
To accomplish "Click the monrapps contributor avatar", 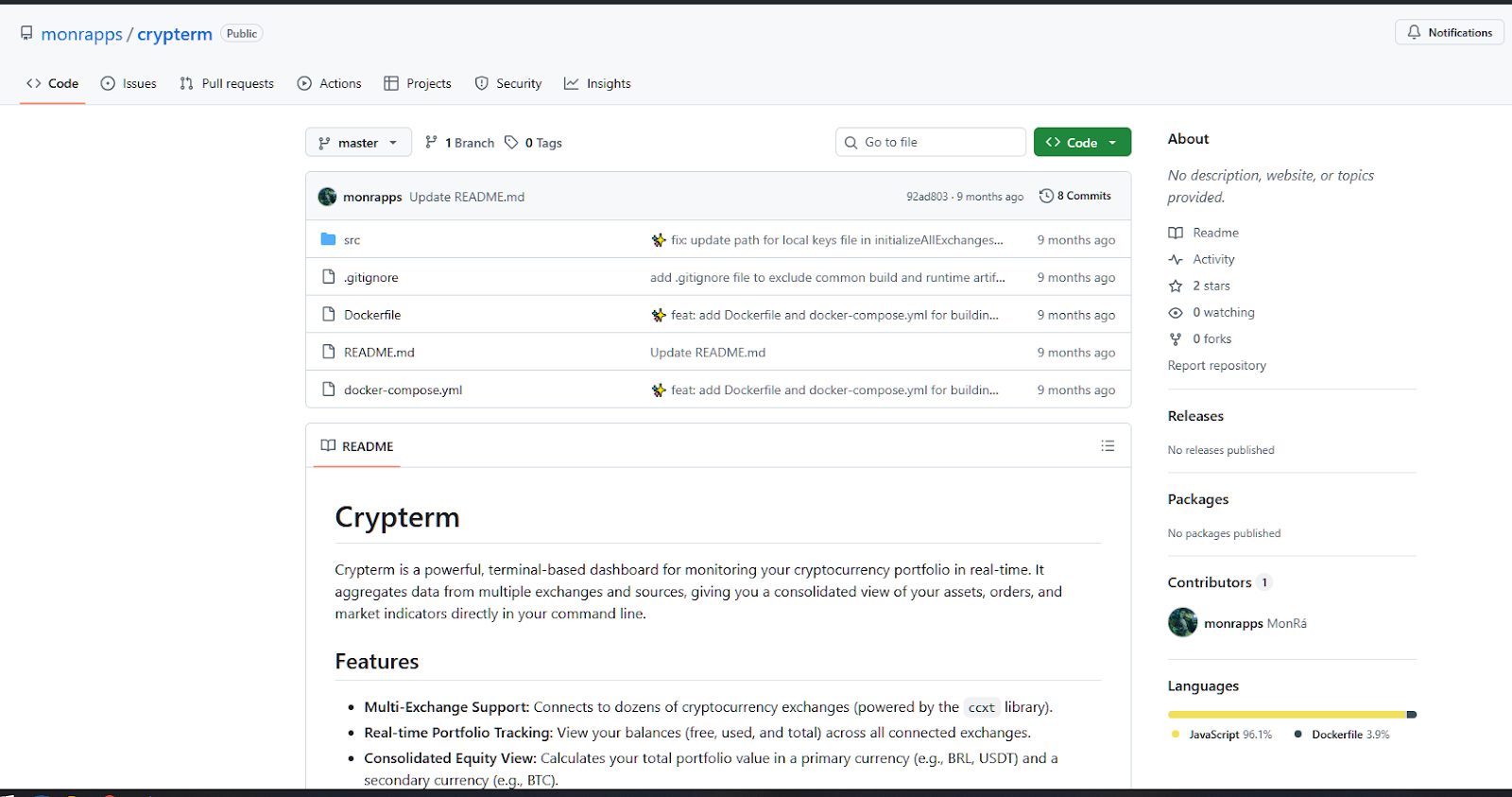I will click(x=1182, y=622).
